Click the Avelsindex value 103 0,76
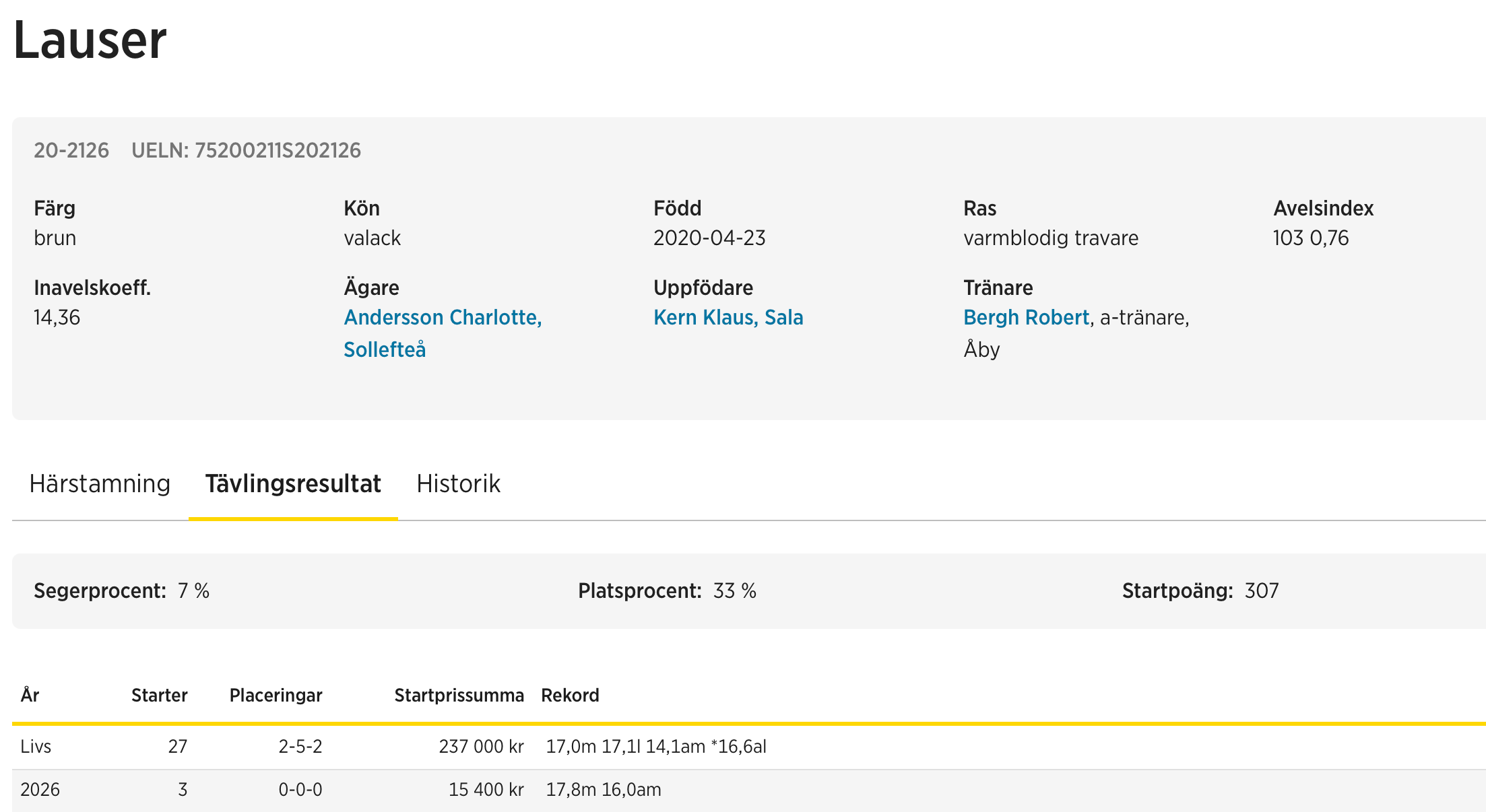 point(1310,238)
